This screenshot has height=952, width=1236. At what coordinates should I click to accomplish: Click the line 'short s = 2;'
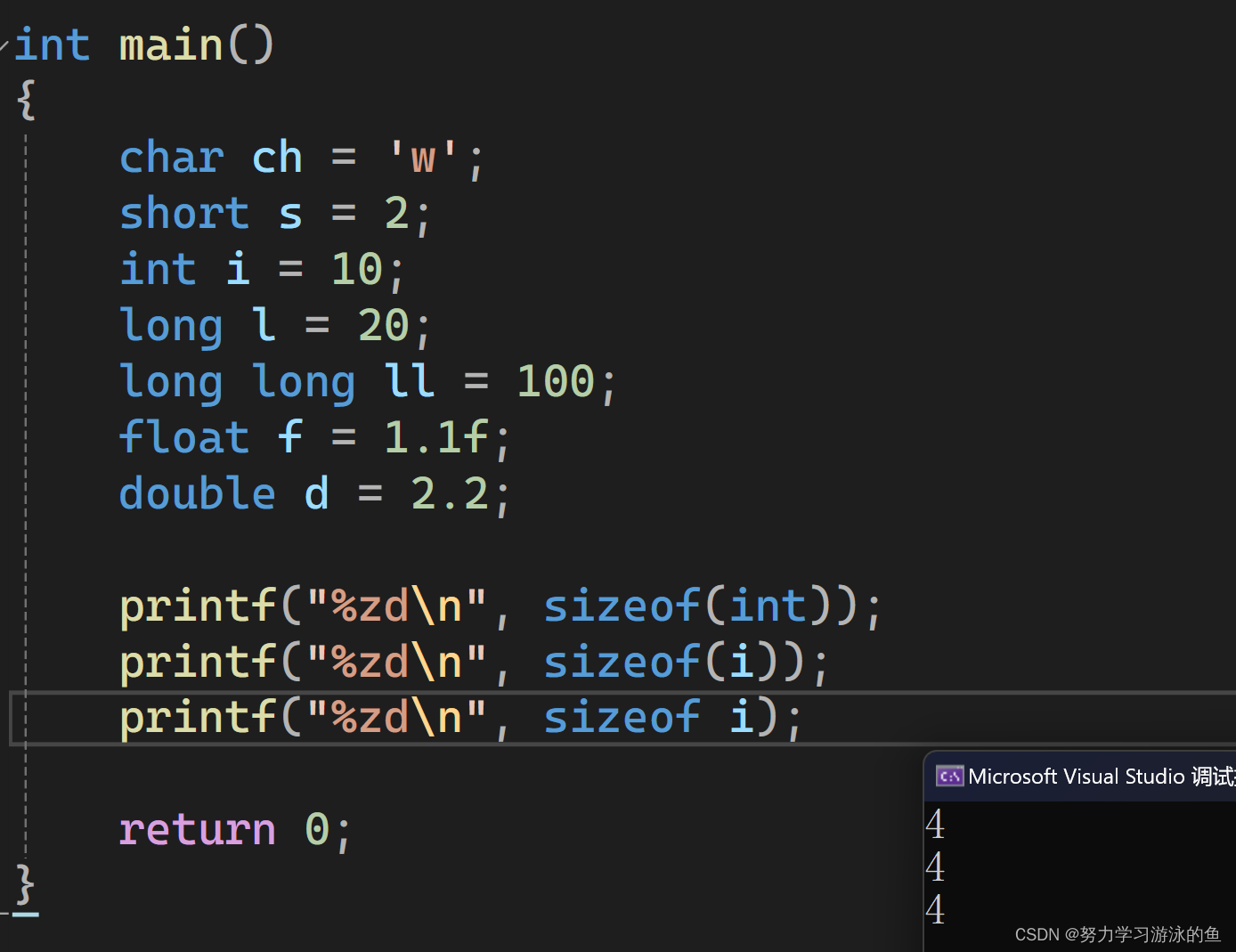point(275,215)
